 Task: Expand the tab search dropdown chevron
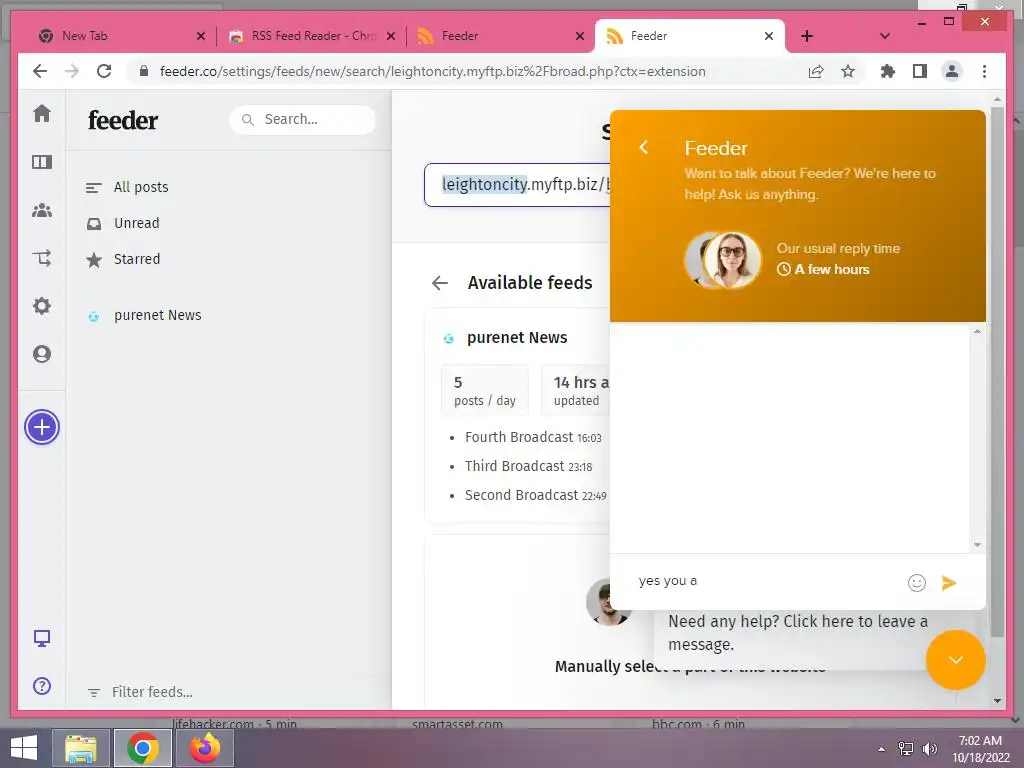coord(884,36)
